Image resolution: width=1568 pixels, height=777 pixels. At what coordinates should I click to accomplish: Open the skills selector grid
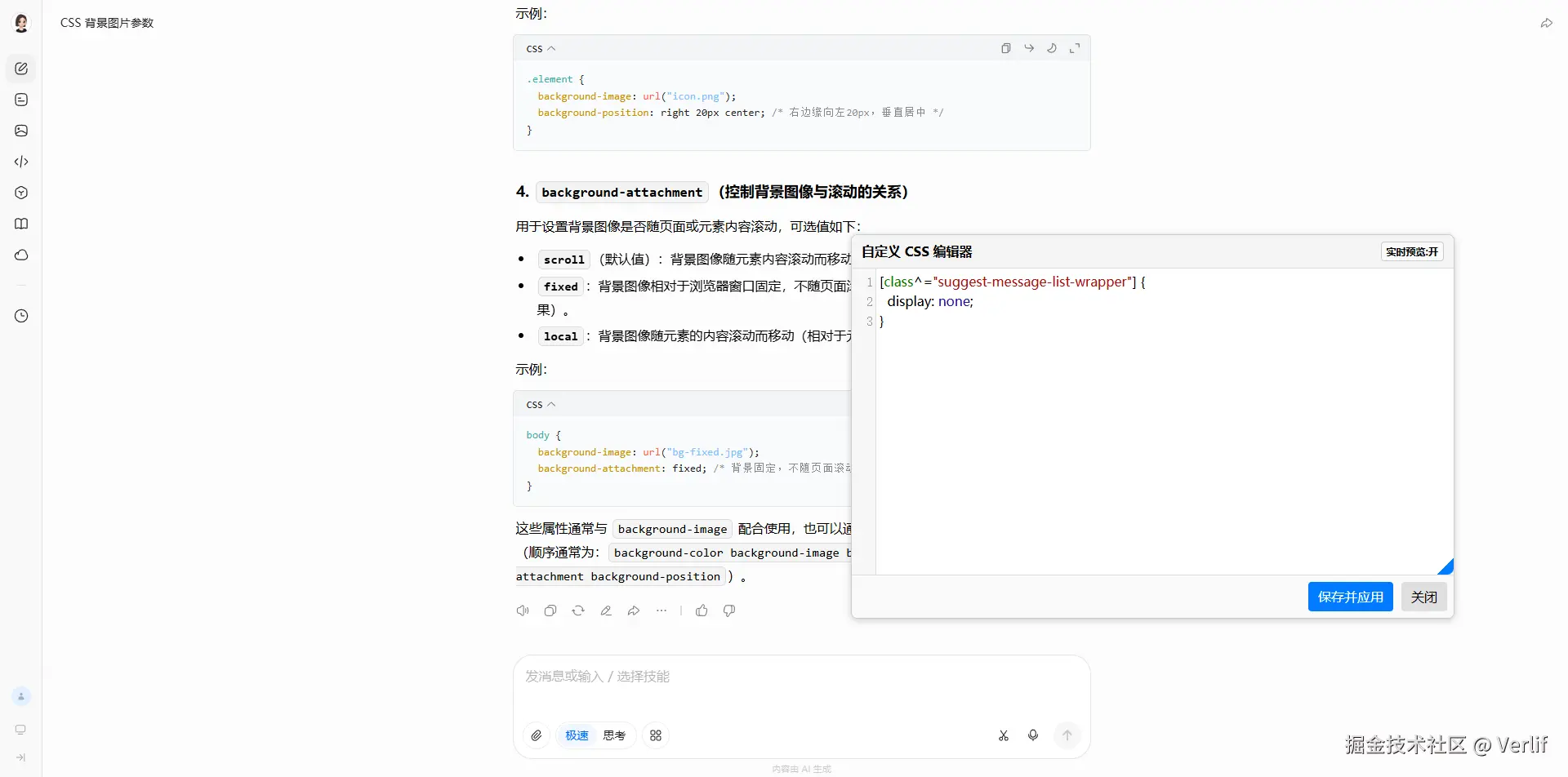655,735
